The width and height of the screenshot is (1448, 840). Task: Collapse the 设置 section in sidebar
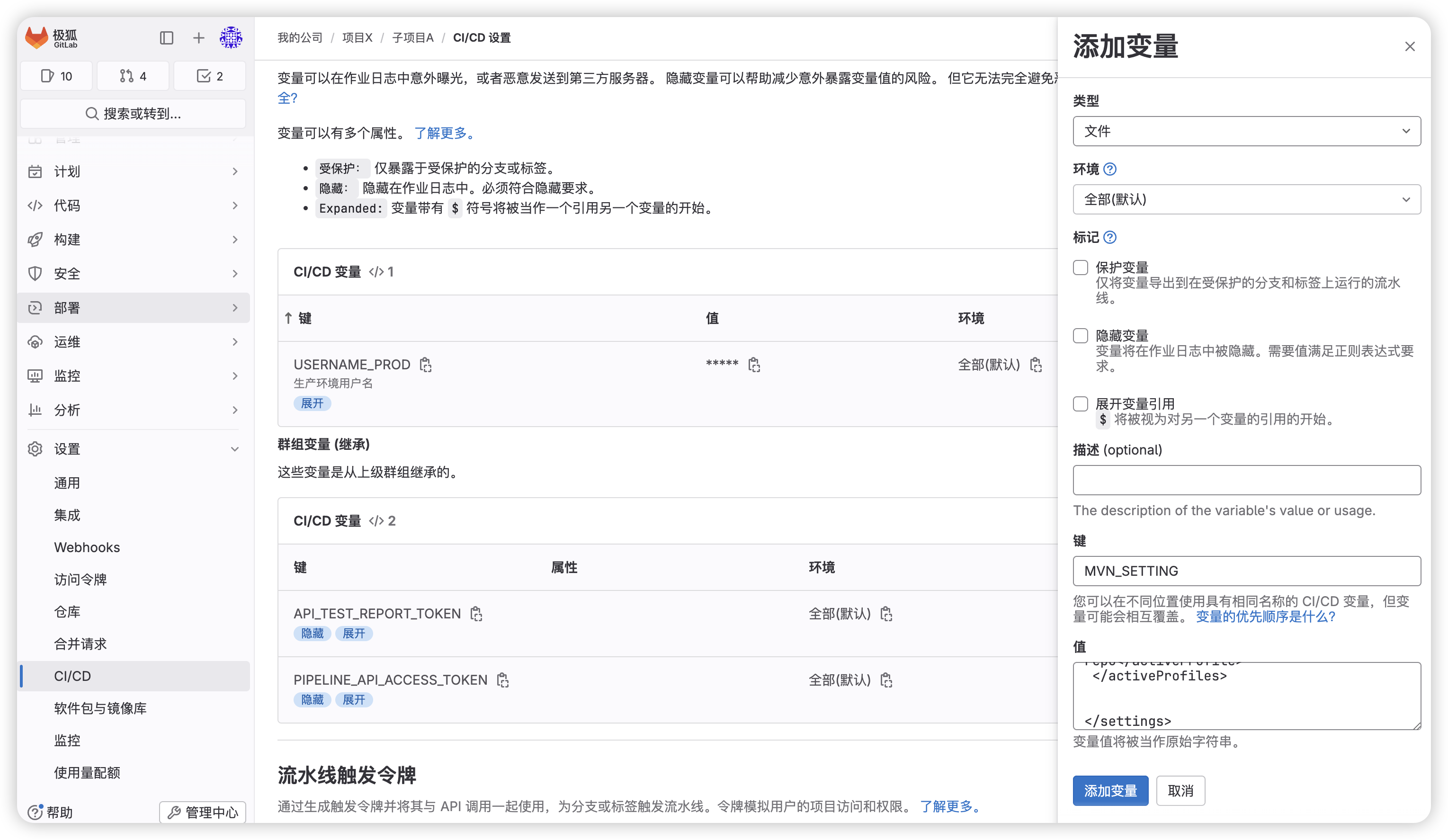pyautogui.click(x=234, y=449)
